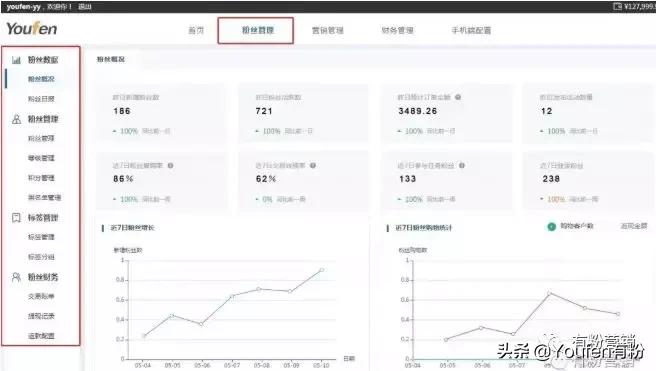Open the last sidebar item under 粉丝财务

(41, 336)
